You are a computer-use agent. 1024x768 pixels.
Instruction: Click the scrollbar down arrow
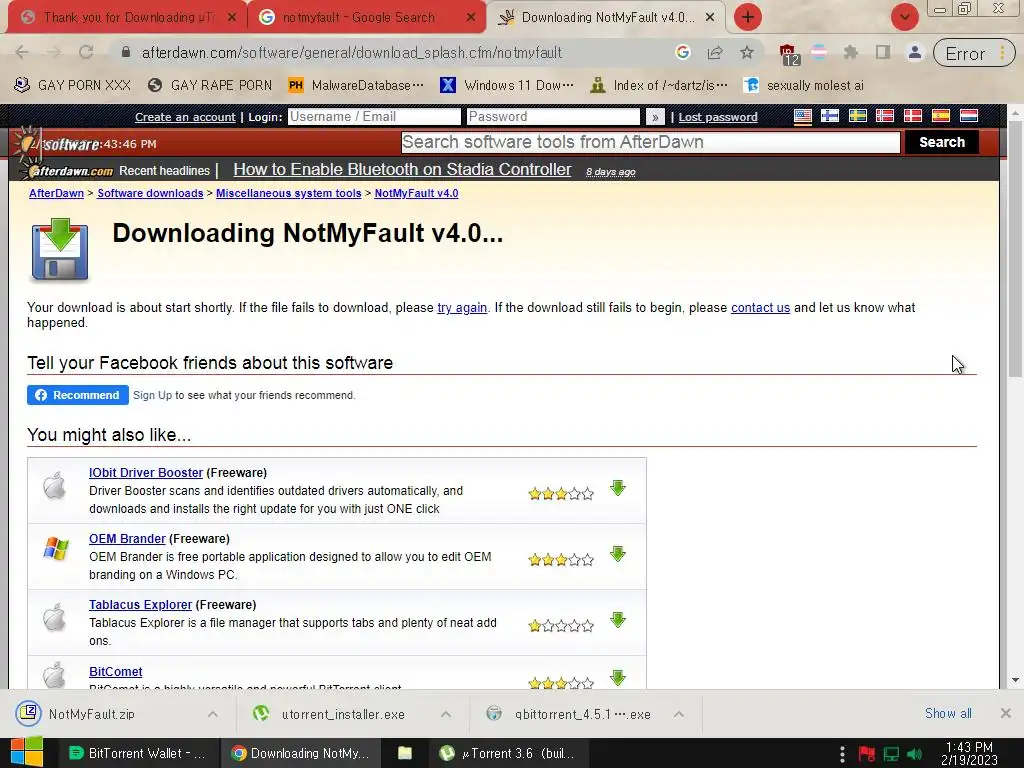coord(1015,680)
